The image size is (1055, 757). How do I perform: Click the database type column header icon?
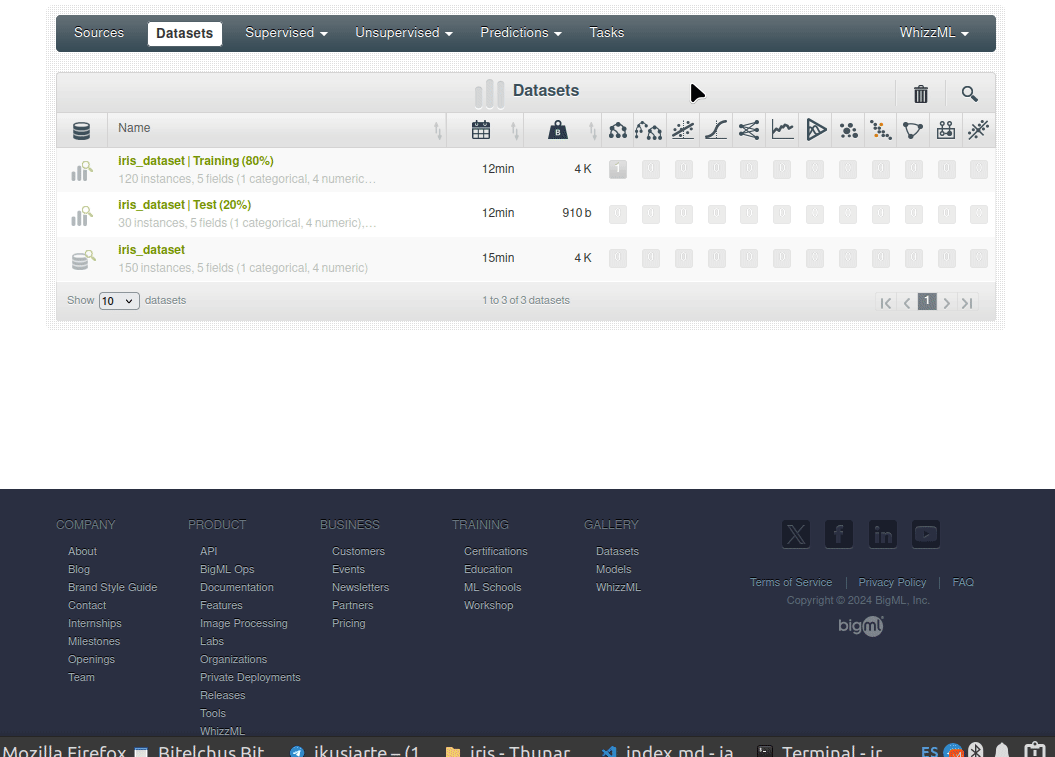click(82, 130)
